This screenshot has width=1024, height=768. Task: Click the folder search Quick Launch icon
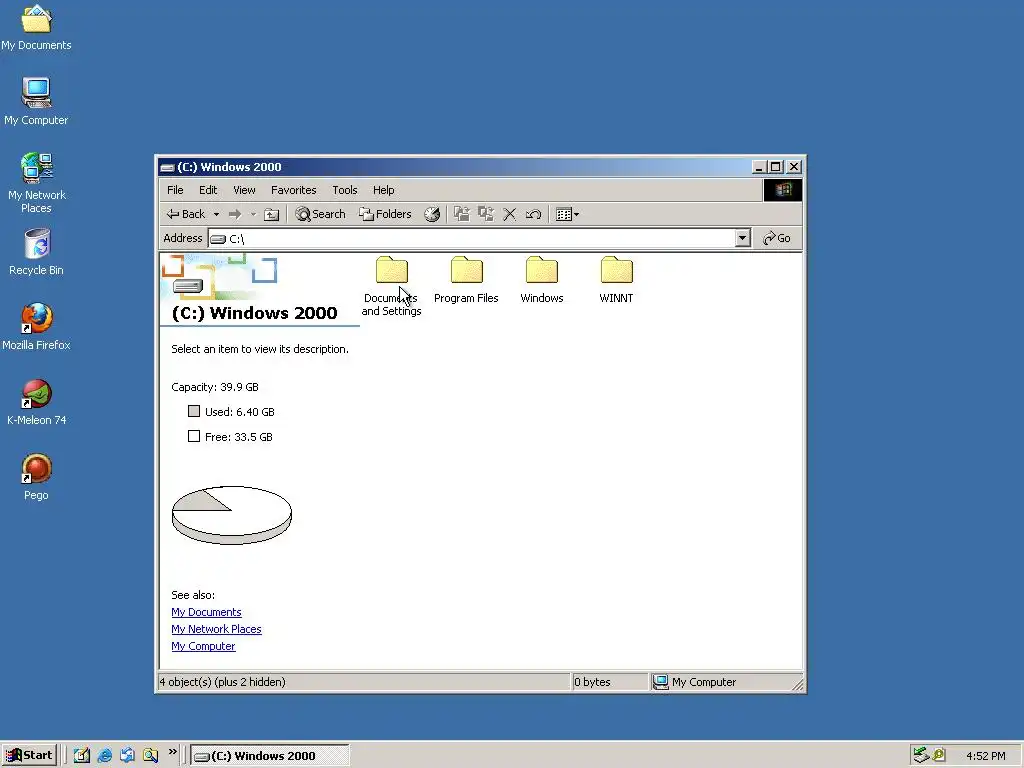click(x=150, y=756)
